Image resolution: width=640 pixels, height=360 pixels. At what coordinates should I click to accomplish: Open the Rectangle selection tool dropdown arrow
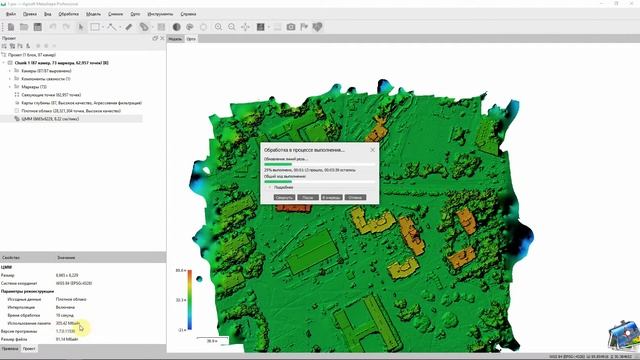(x=102, y=27)
